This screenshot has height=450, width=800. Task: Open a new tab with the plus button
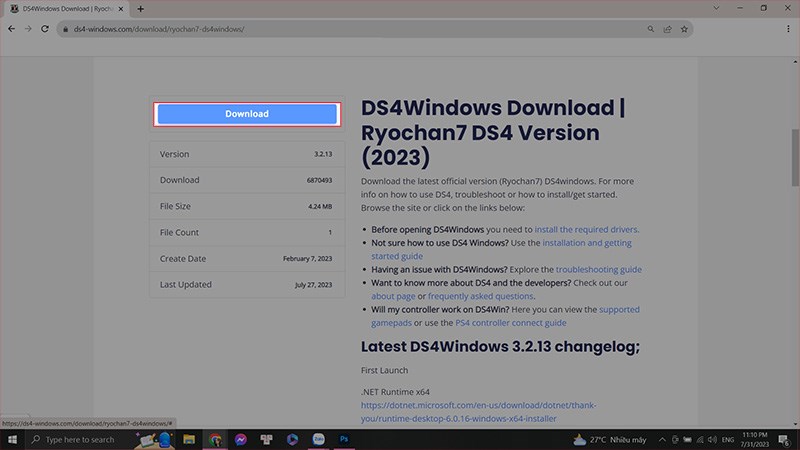pos(140,8)
